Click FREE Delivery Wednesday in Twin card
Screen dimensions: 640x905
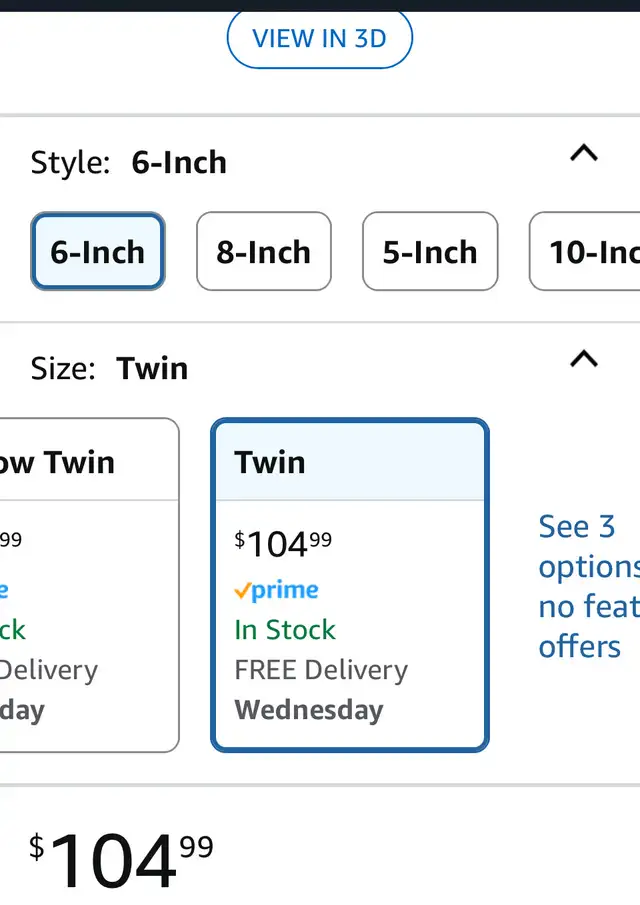(321, 690)
